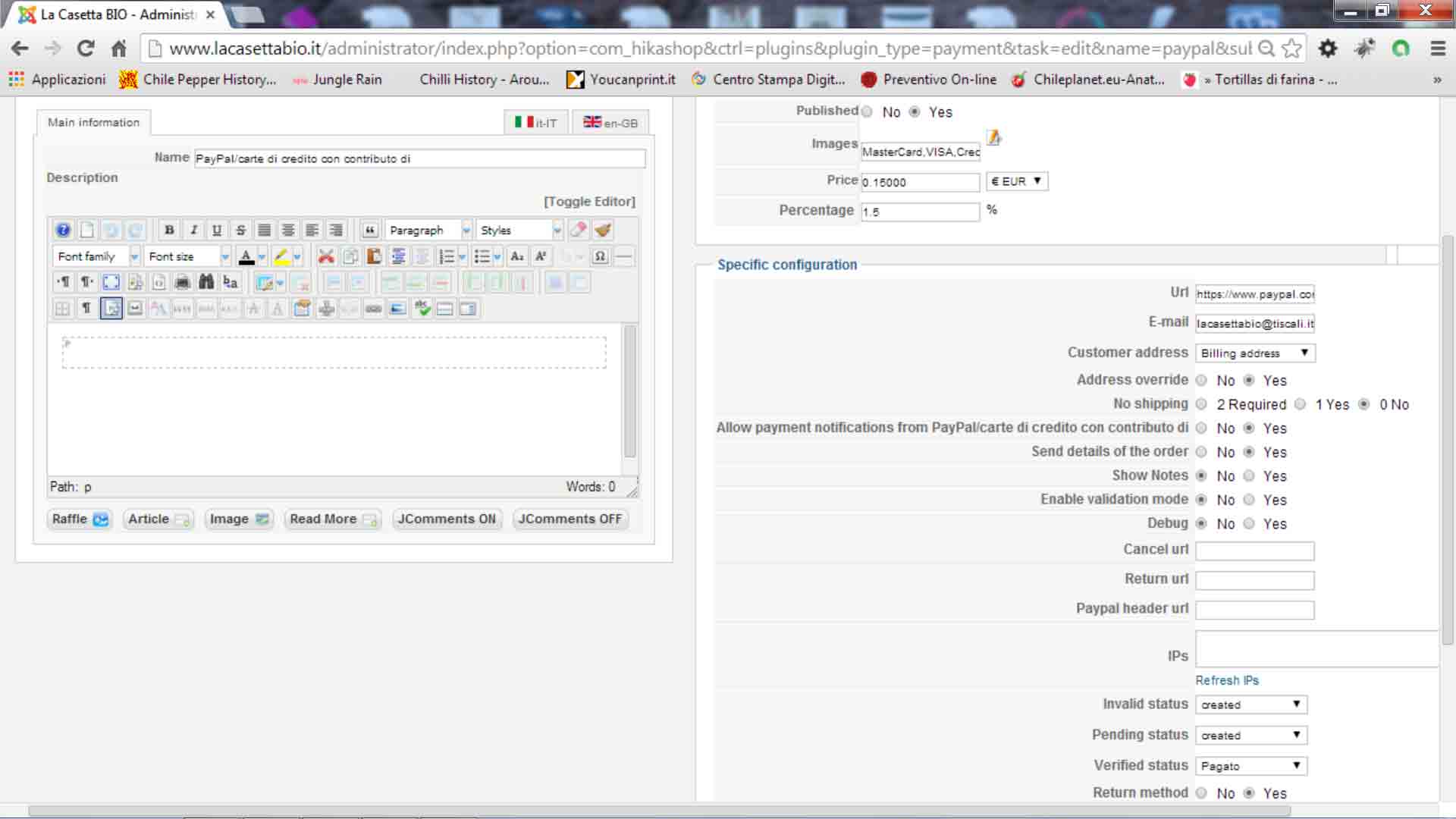1456x819 pixels.
Task: Select Yes for Show Notes
Action: (x=1249, y=475)
